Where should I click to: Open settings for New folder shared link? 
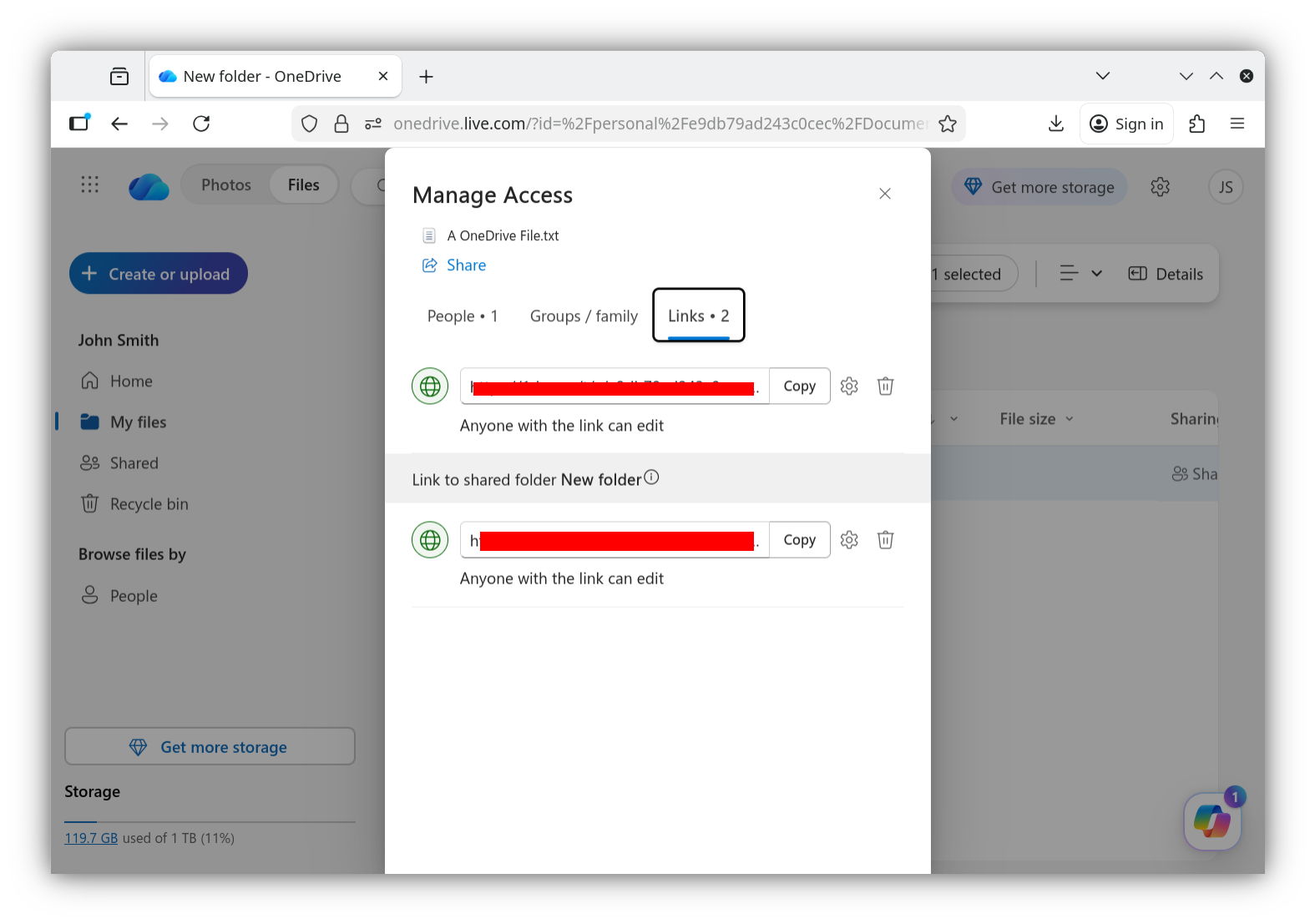coord(849,540)
